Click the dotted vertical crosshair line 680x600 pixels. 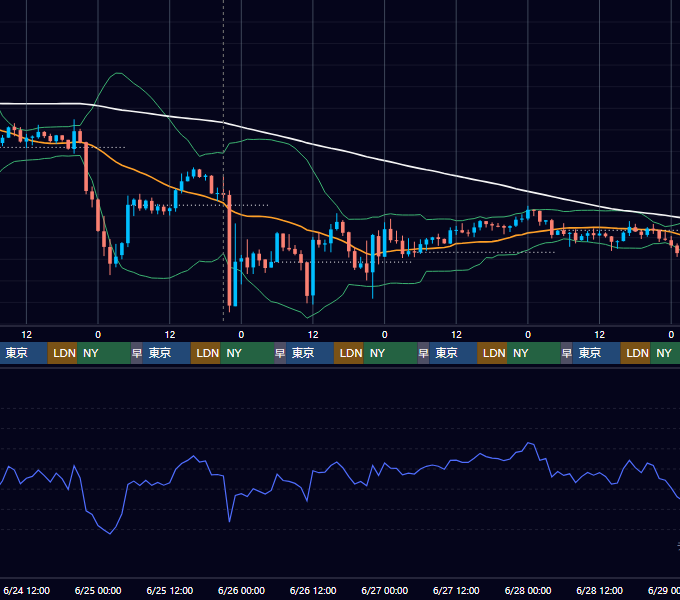(223, 160)
